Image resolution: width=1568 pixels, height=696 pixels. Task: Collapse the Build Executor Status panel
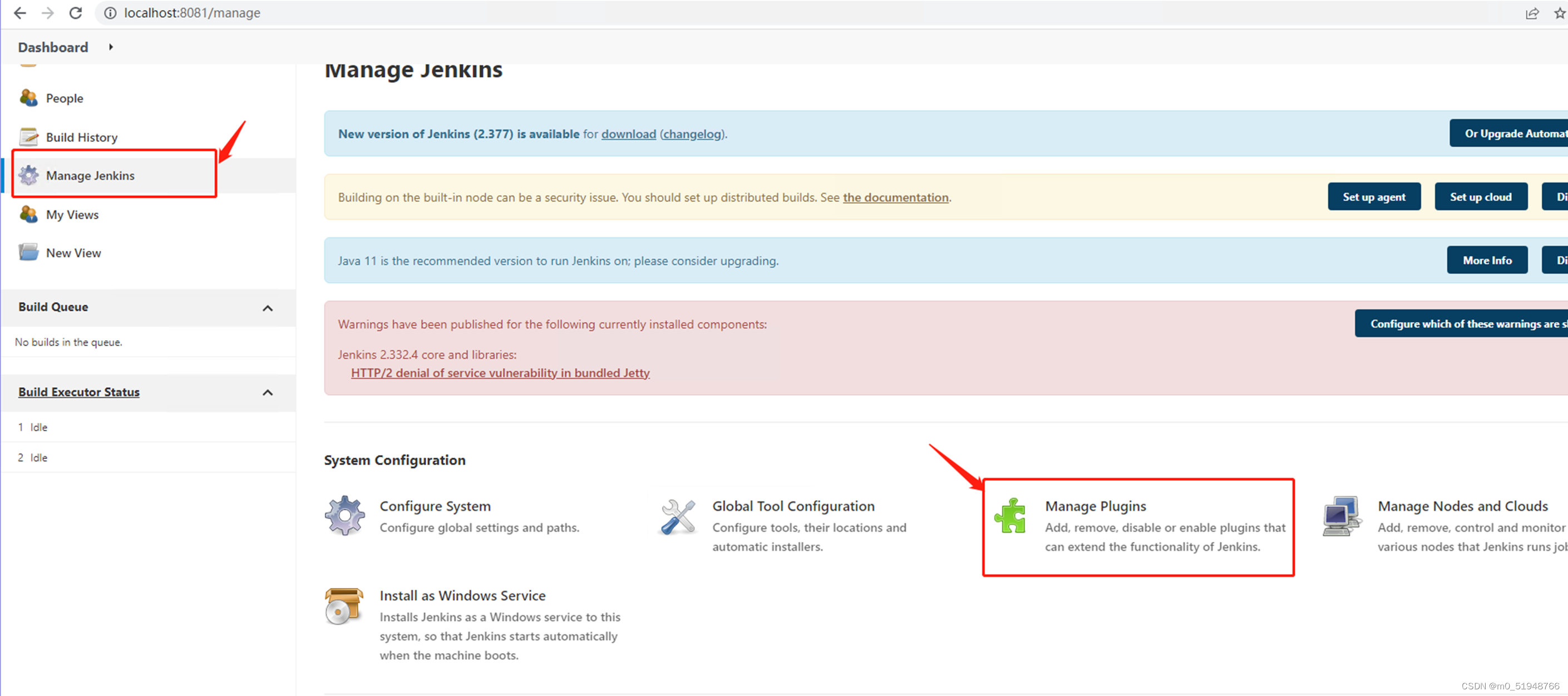(267, 392)
